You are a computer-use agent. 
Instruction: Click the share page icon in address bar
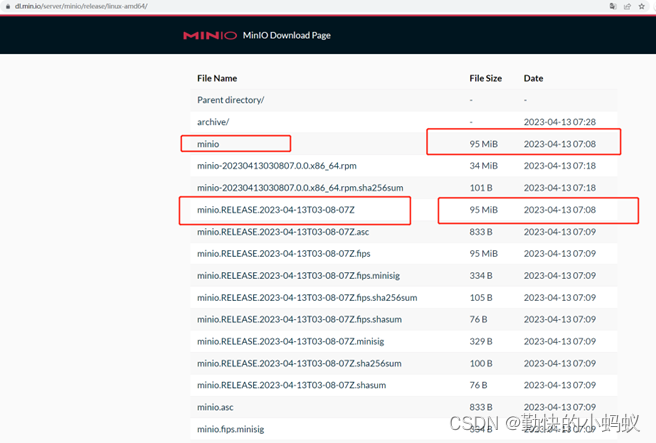coord(627,6)
